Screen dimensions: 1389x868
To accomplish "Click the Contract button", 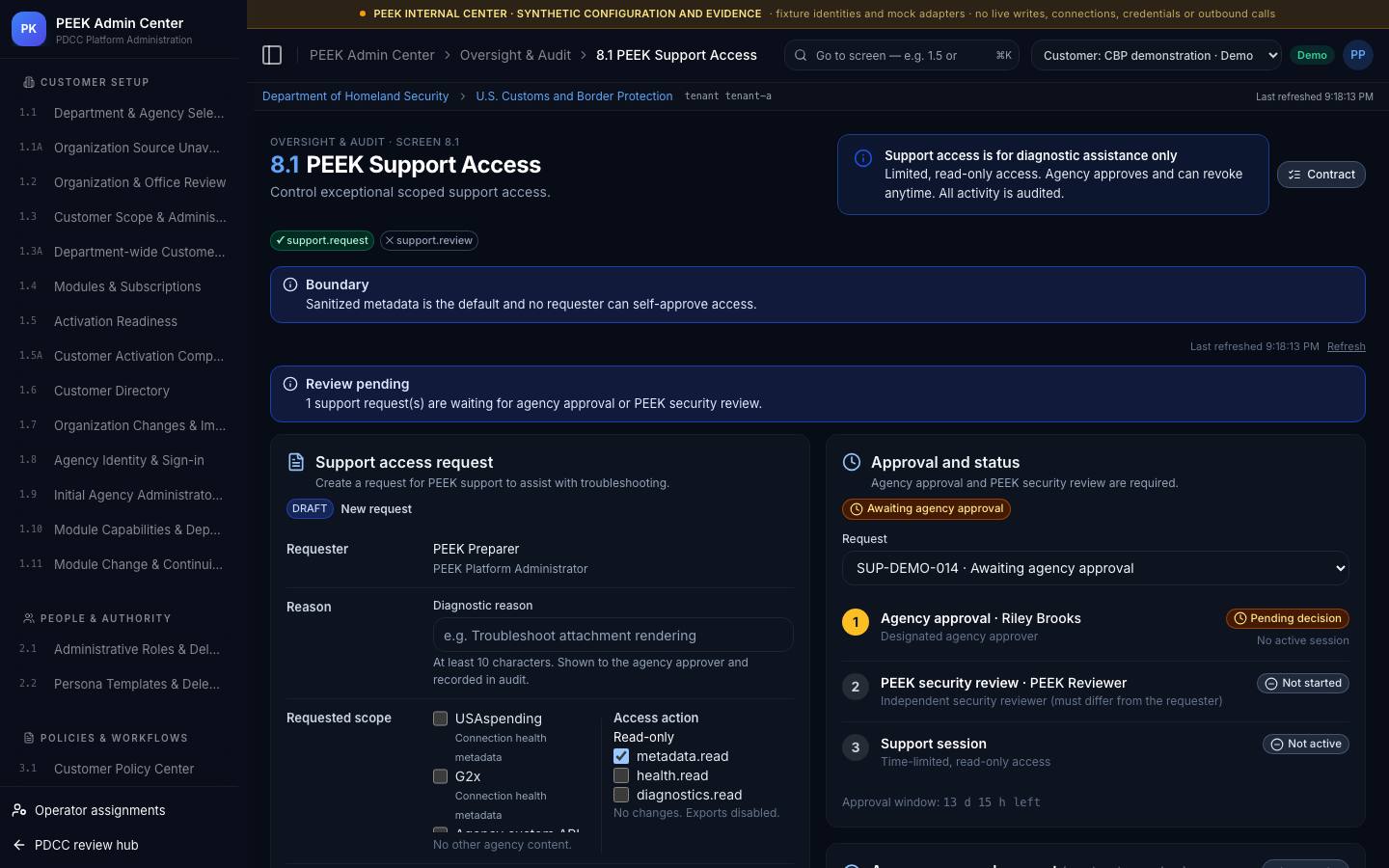I will click(1321, 175).
